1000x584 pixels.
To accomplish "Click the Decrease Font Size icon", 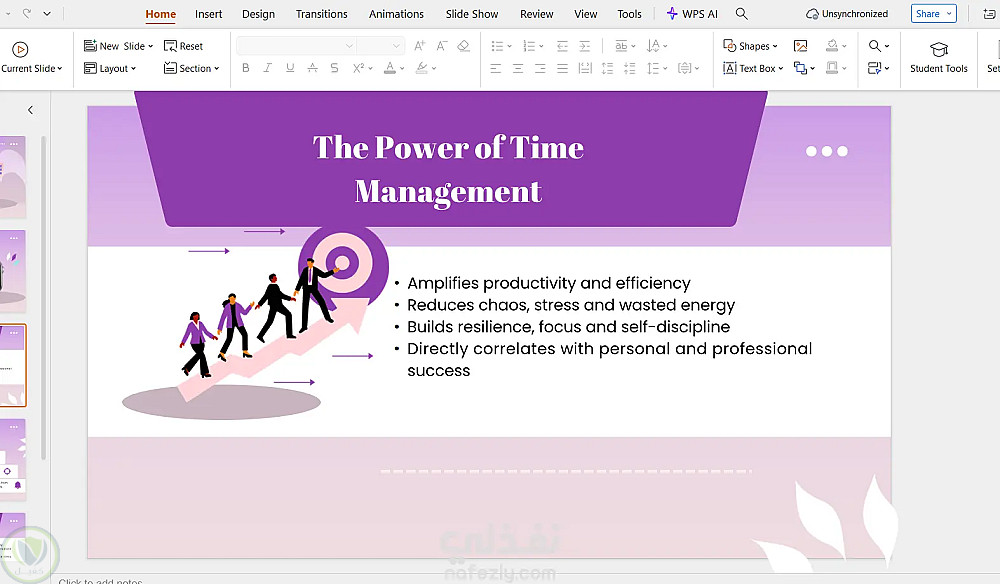I will click(441, 46).
